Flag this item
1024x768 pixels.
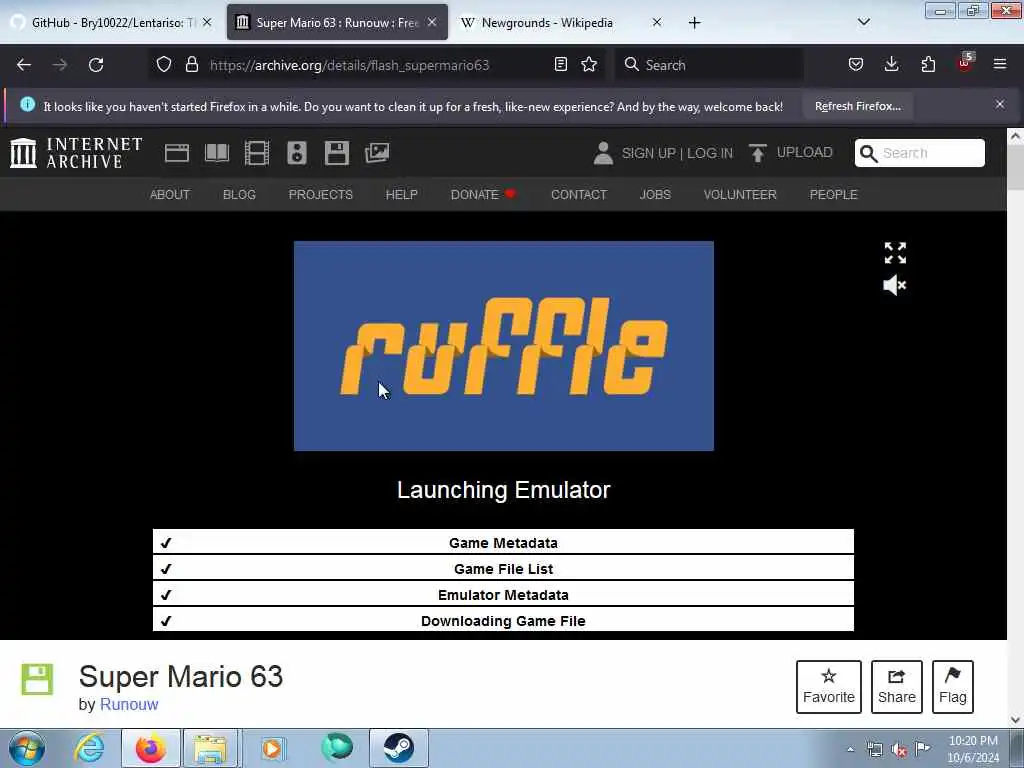[953, 686]
